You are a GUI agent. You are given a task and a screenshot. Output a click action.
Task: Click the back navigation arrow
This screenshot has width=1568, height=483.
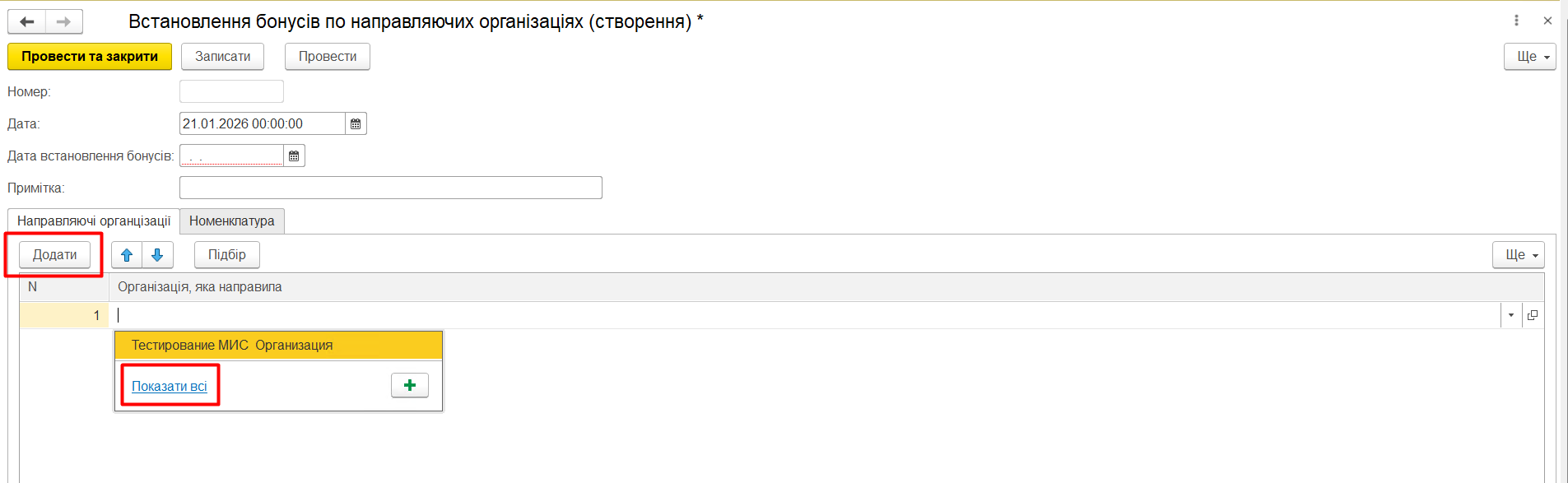27,21
